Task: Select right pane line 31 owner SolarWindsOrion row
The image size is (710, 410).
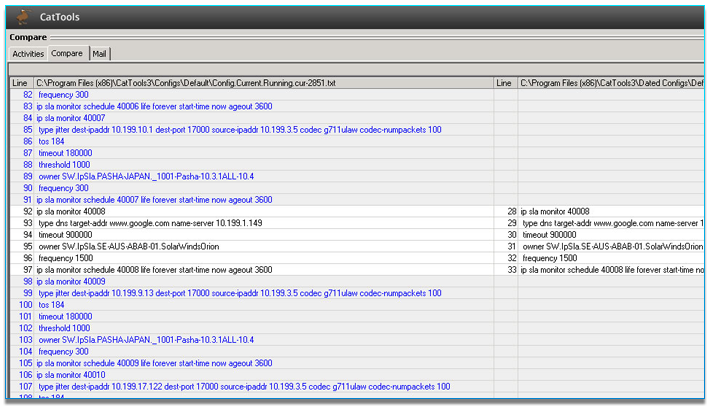Action: coord(612,246)
